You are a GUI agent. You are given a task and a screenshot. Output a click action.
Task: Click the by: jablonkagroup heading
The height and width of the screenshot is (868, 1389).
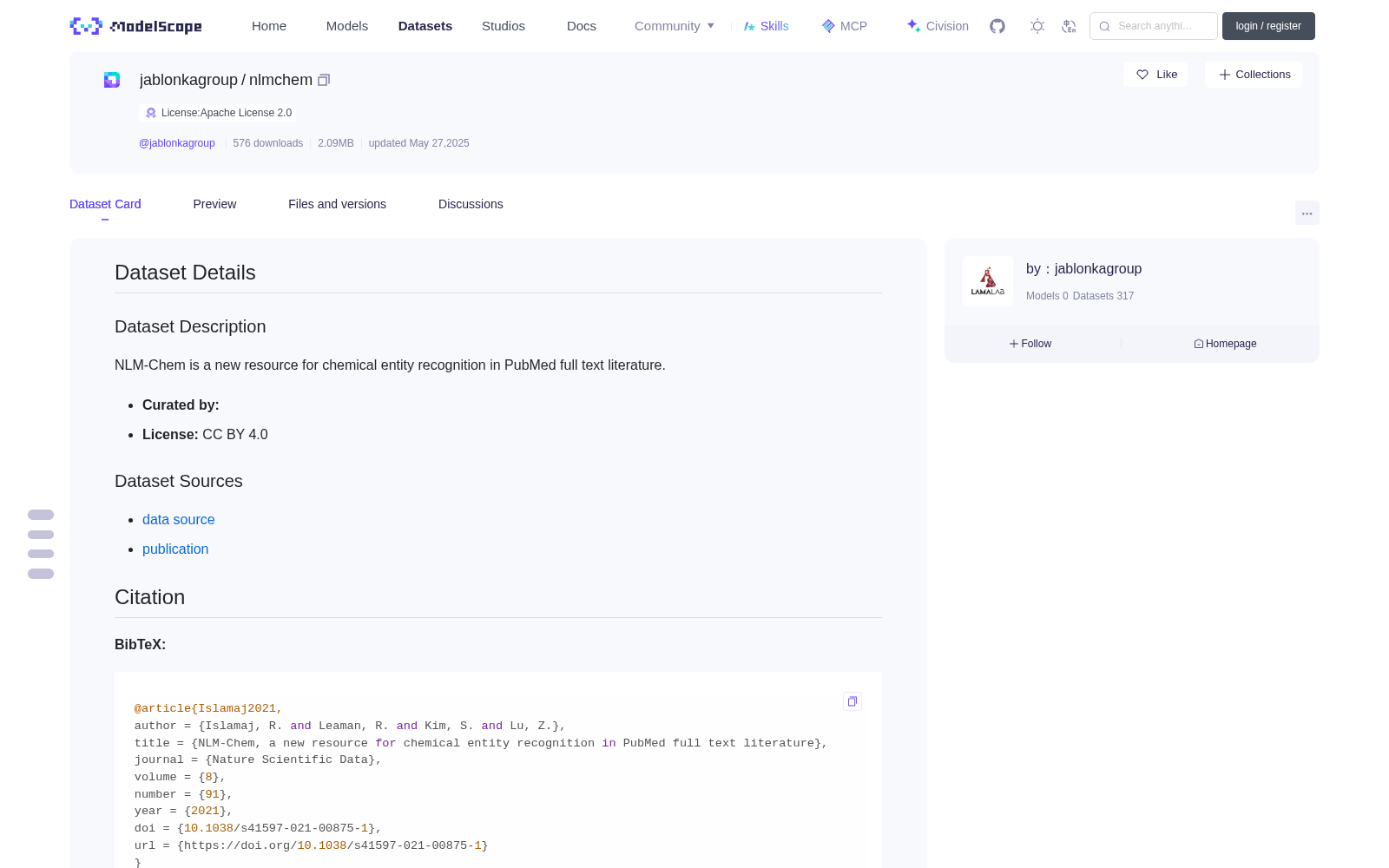pyautogui.click(x=1083, y=269)
